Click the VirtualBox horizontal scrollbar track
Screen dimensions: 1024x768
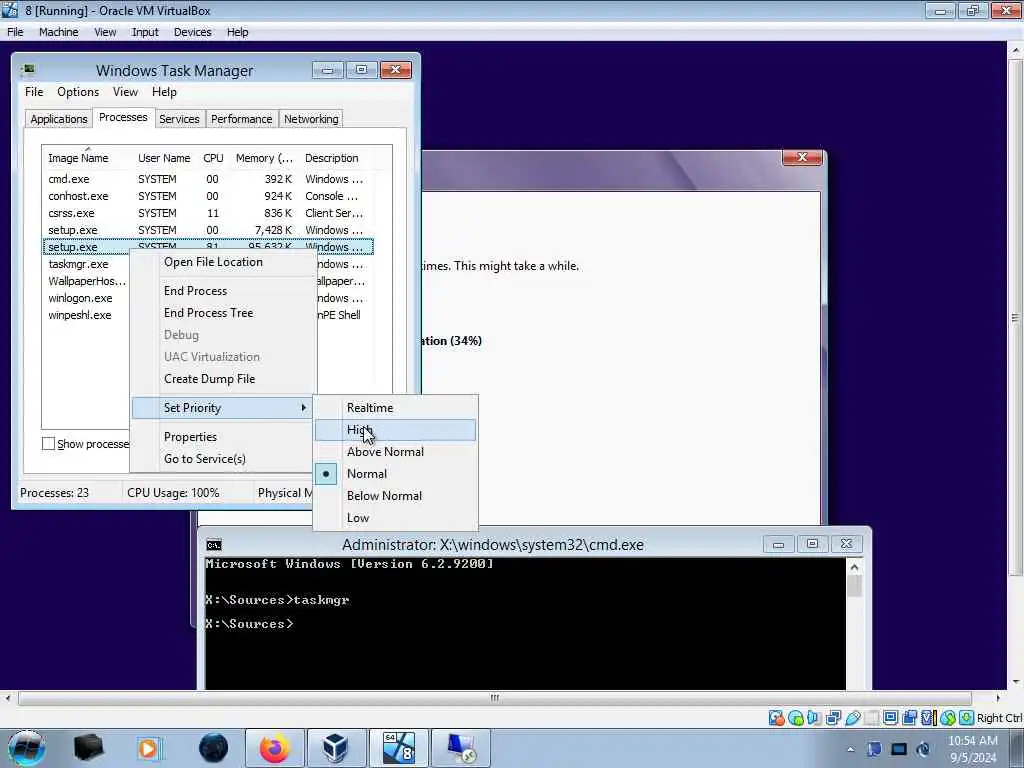point(494,697)
